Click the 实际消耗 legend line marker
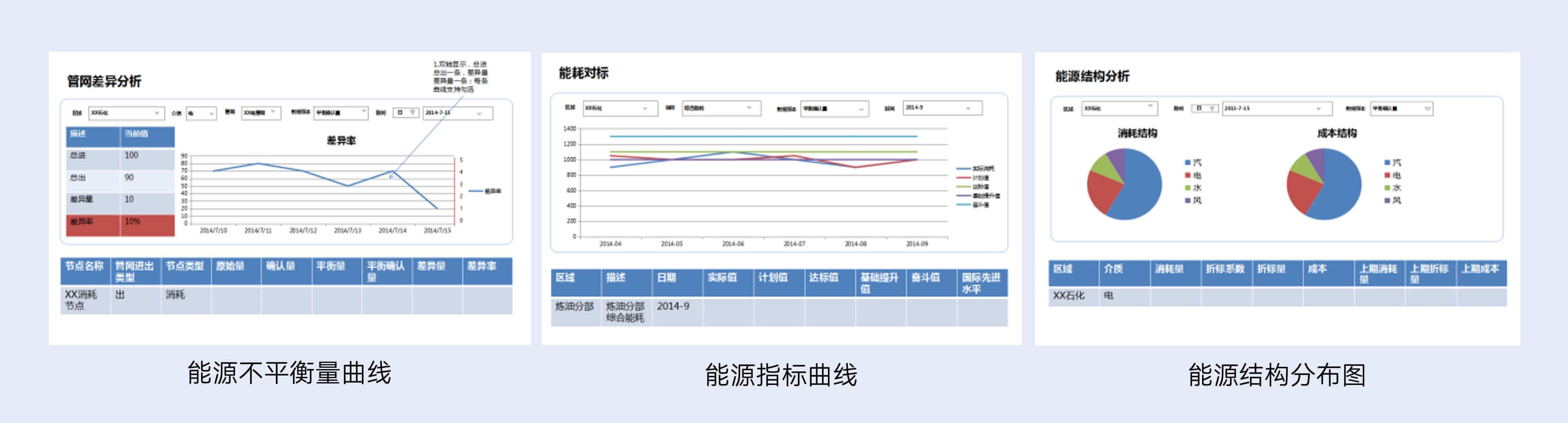 963,168
